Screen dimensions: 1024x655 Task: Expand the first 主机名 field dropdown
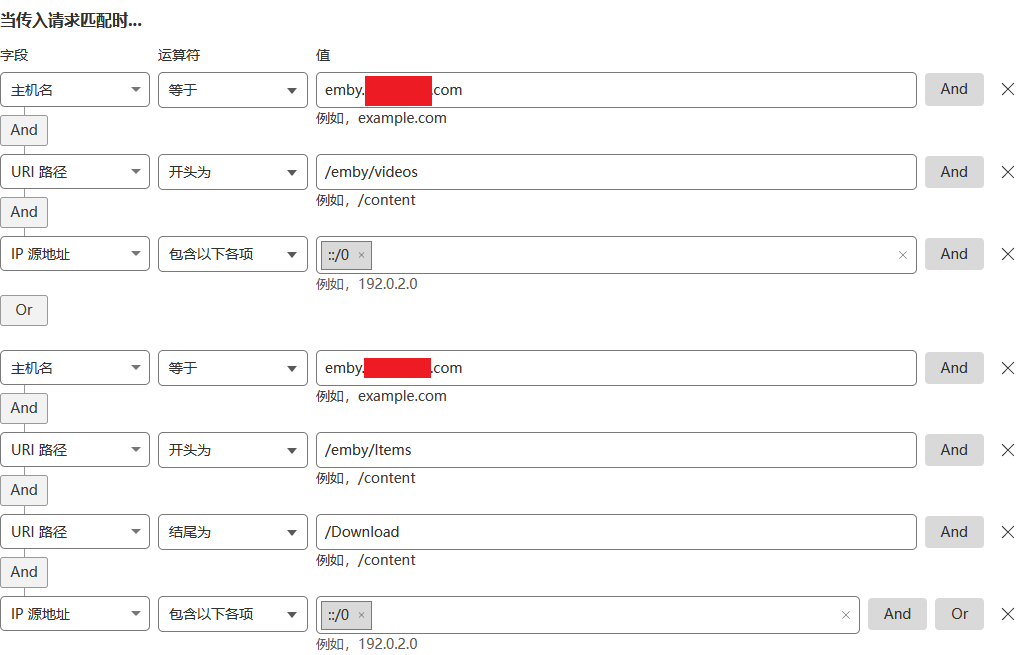(x=75, y=90)
